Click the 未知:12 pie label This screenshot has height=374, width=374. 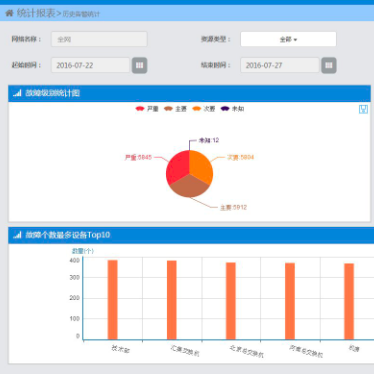(x=209, y=140)
